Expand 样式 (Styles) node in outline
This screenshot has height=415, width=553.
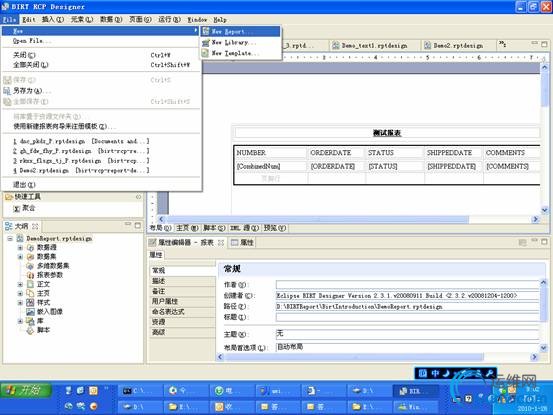point(20,303)
